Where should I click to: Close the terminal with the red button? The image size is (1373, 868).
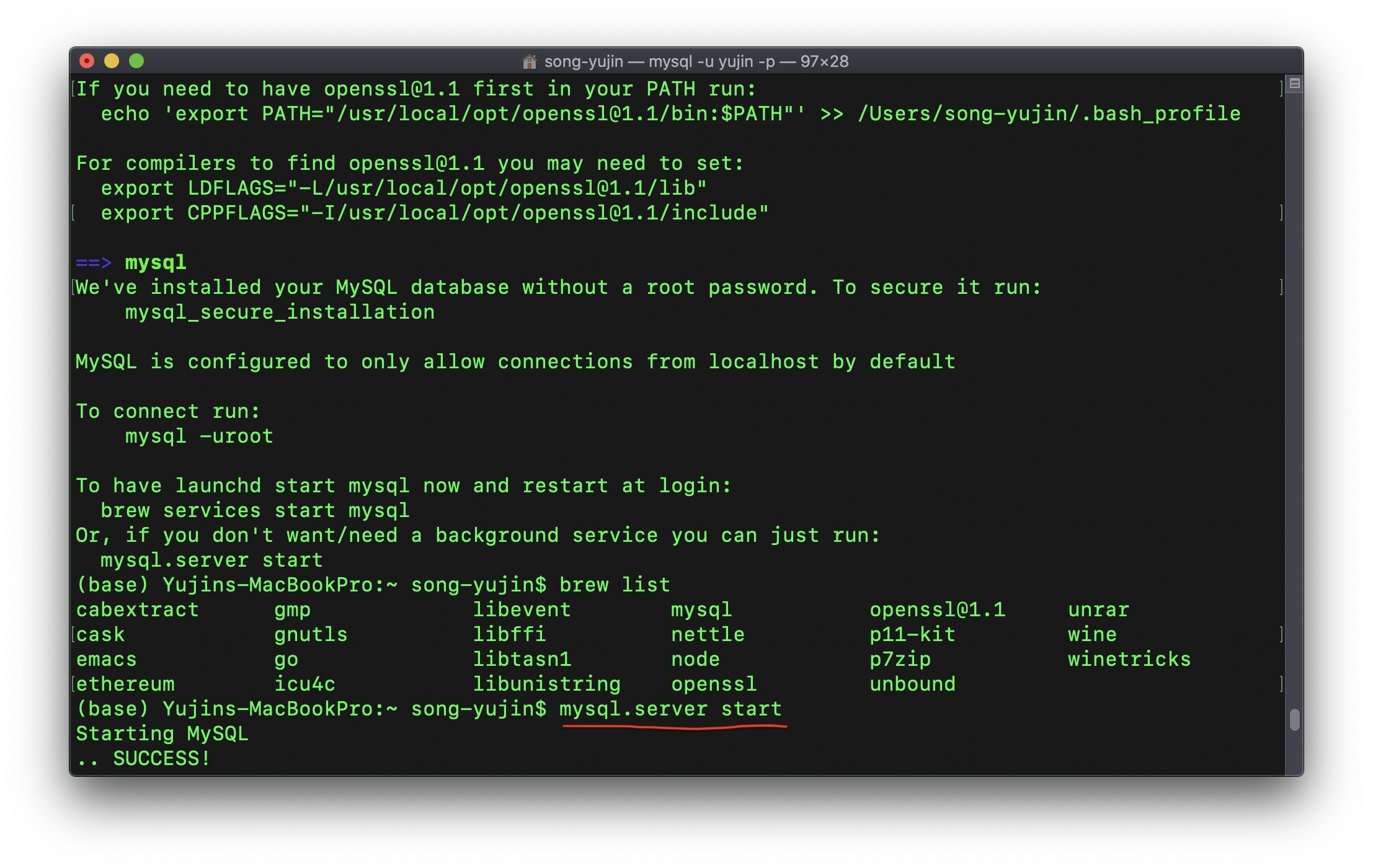pyautogui.click(x=87, y=61)
